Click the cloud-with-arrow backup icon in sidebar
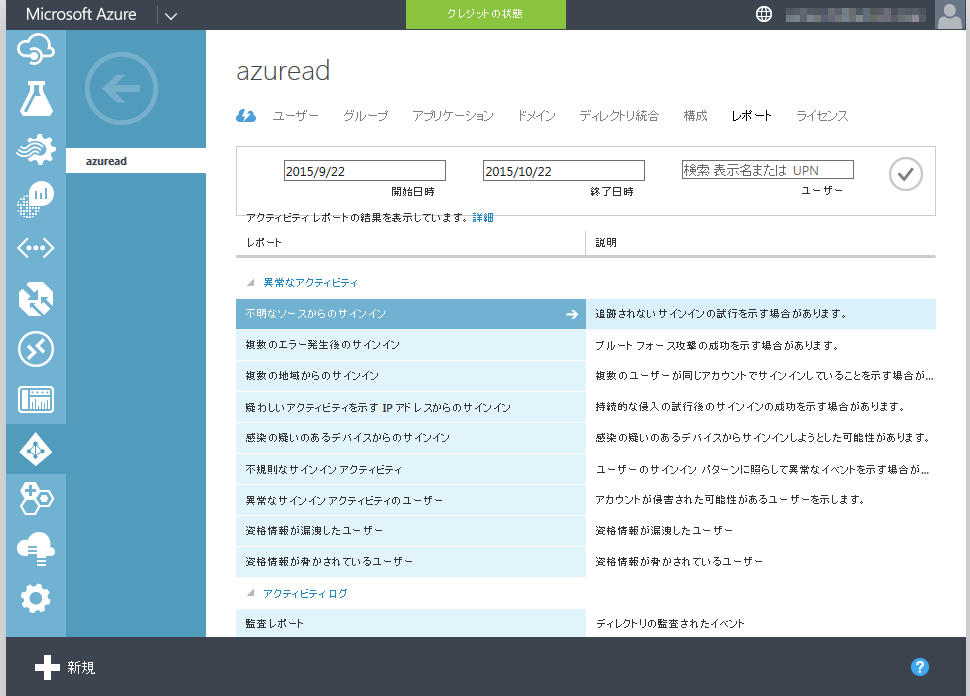 [x=35, y=548]
